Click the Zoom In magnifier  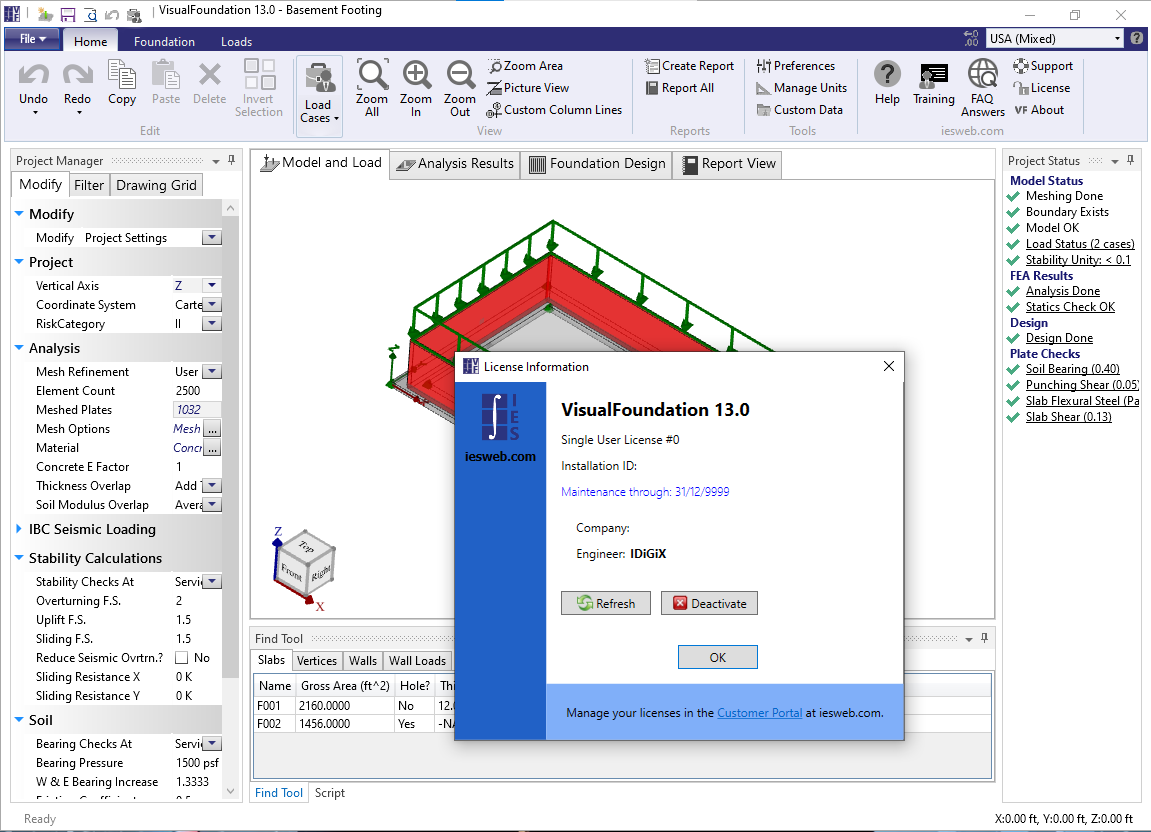point(416,75)
